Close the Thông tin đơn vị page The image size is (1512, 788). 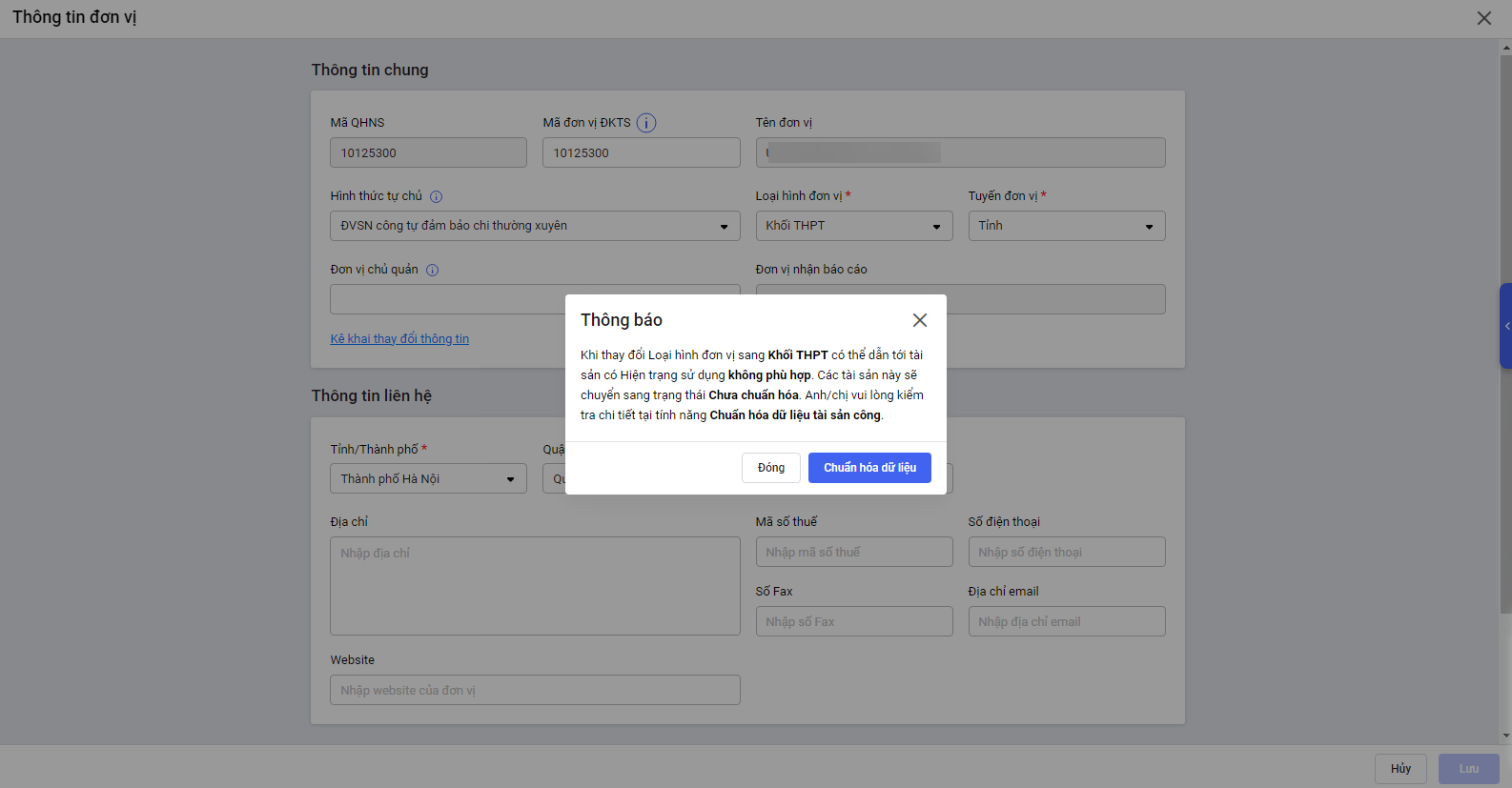pos(1483,18)
